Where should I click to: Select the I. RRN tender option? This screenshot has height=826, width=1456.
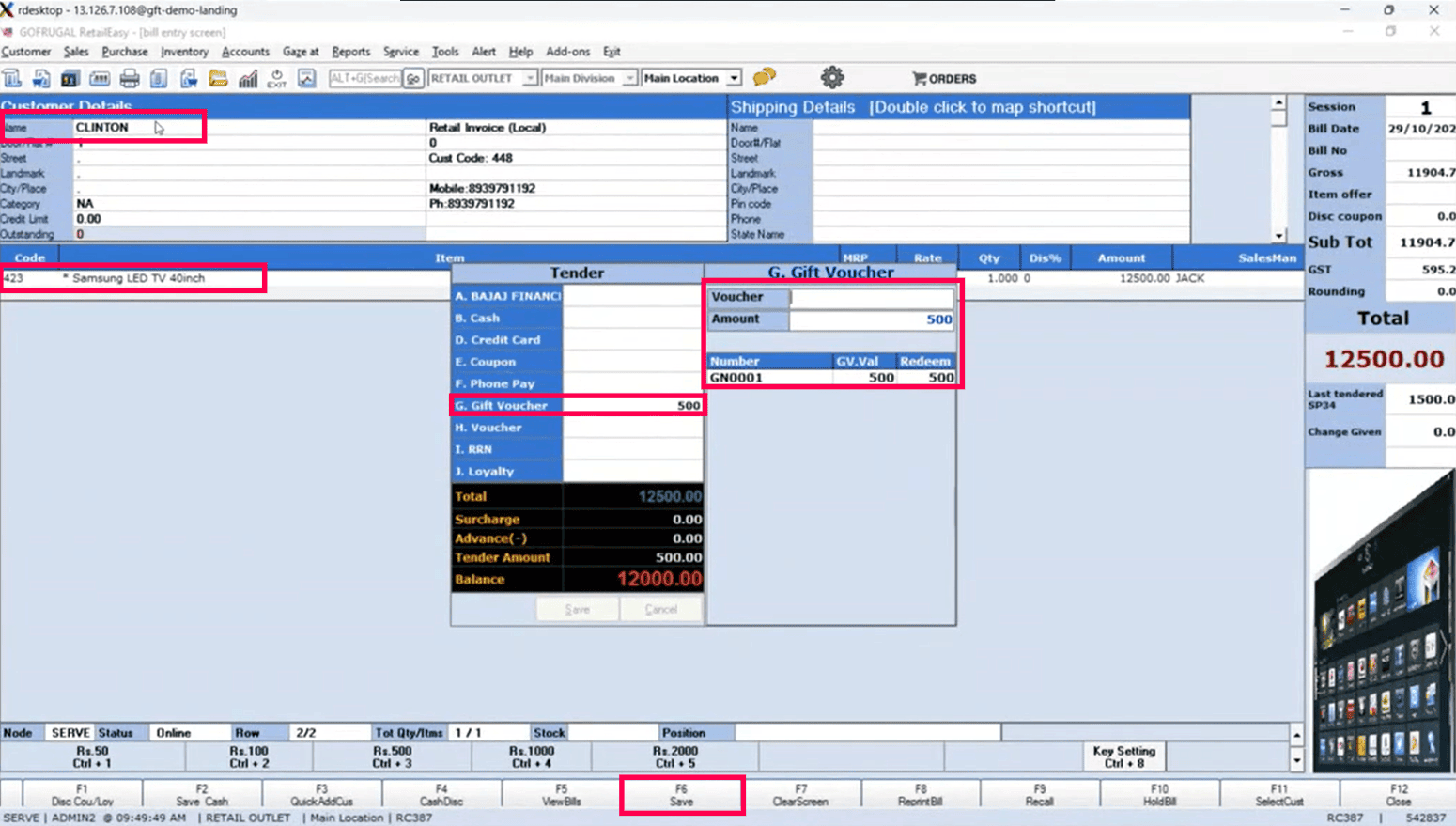pyautogui.click(x=577, y=449)
